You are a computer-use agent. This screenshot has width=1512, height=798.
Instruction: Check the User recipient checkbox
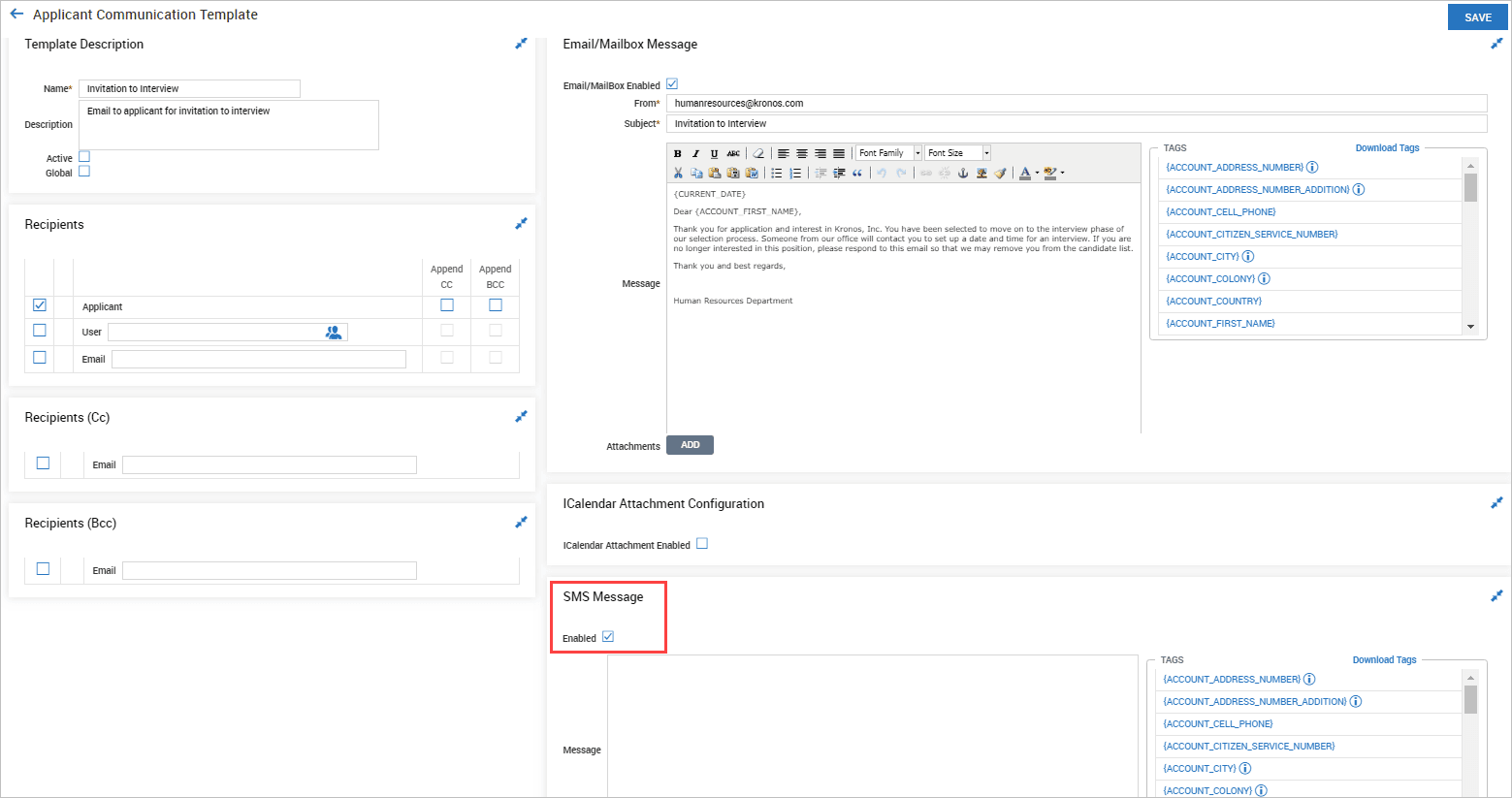(x=40, y=331)
